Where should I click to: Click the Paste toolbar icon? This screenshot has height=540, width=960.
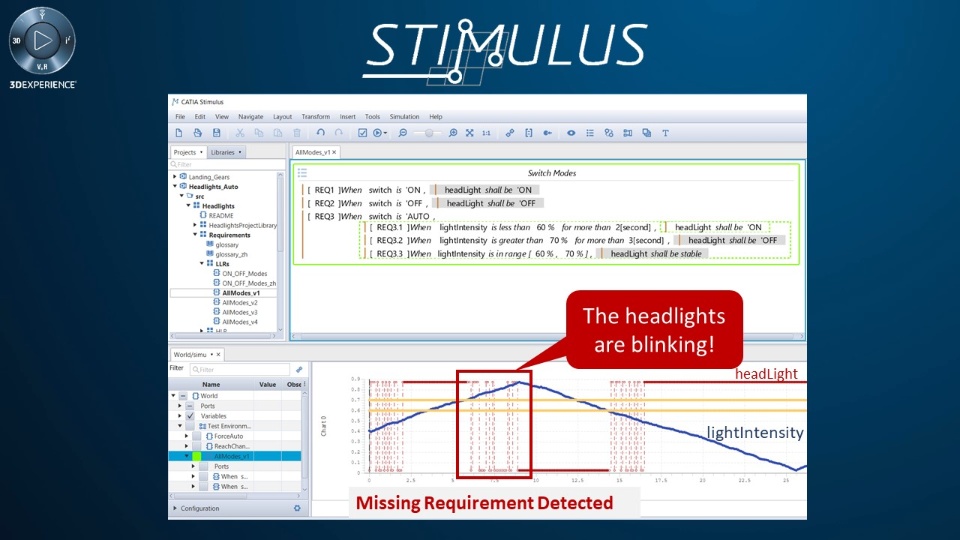coord(278,133)
